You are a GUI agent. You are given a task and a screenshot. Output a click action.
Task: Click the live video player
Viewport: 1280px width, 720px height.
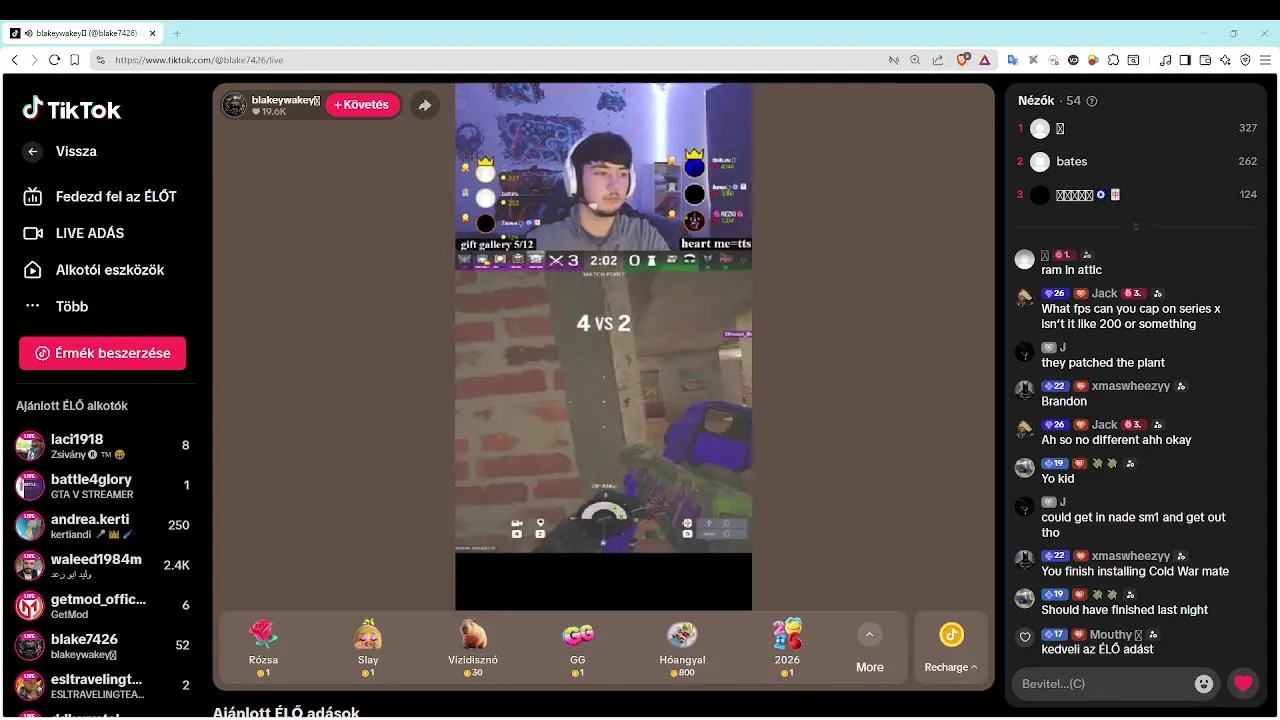[x=603, y=346]
